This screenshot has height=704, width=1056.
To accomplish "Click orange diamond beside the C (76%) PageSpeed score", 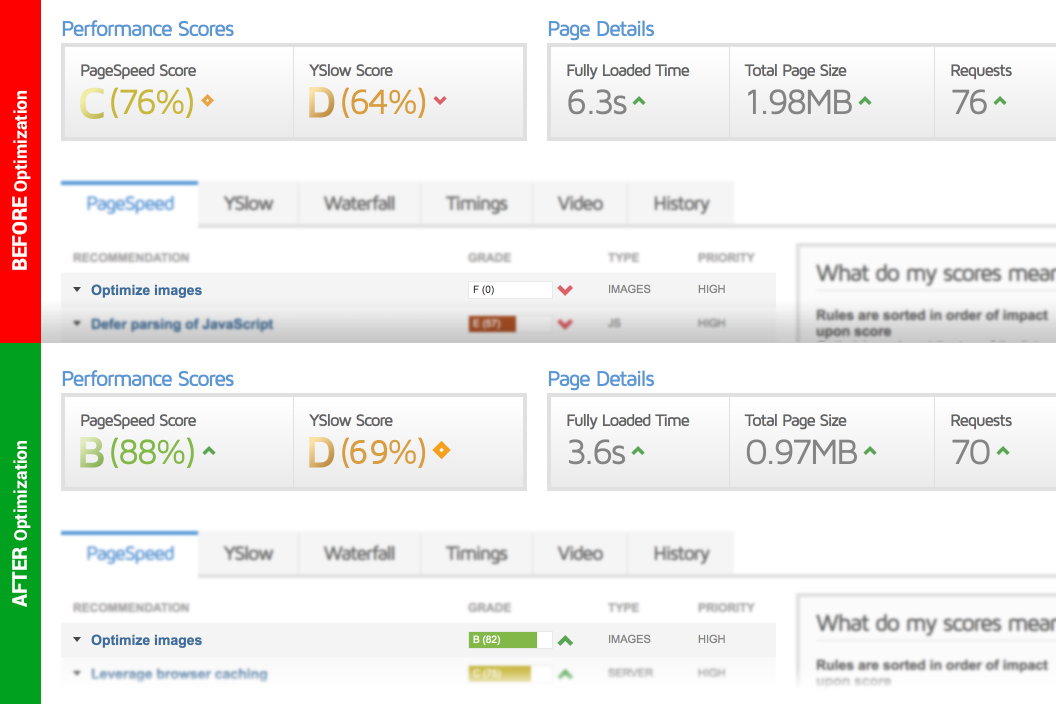I will (208, 101).
